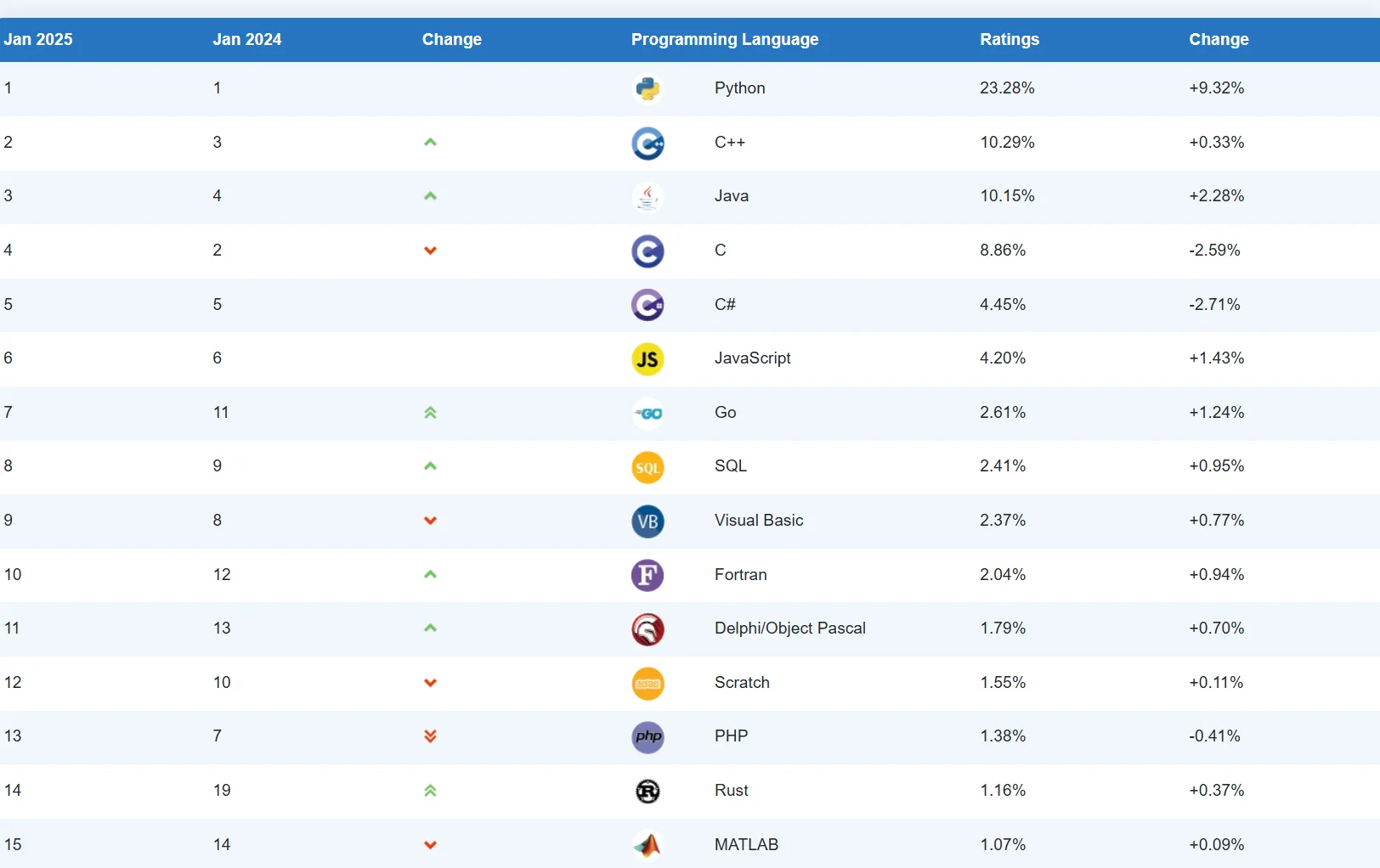Click the orange Scratch logo icon

tap(648, 684)
